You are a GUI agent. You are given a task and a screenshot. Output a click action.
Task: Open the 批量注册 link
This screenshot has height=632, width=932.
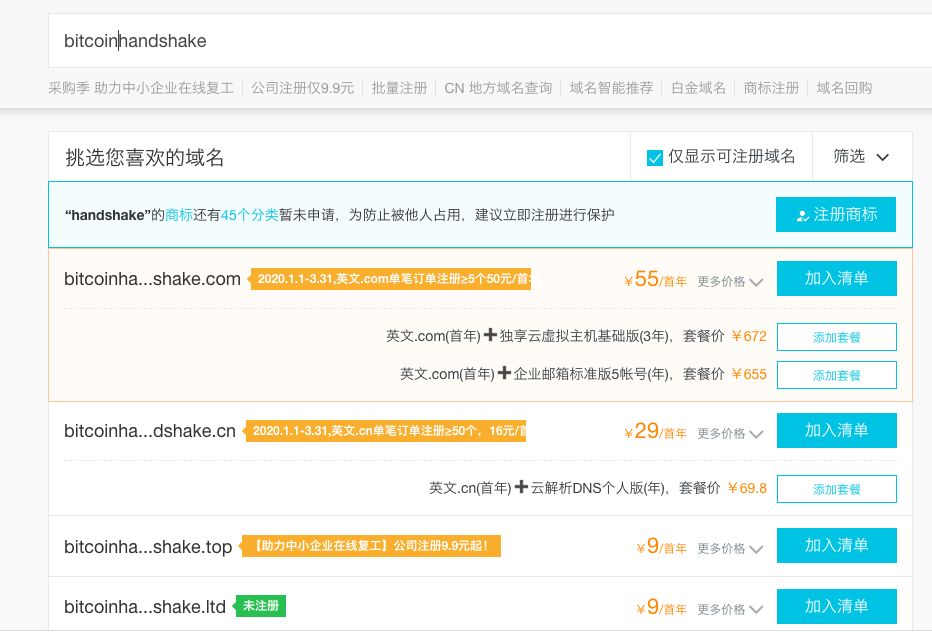399,88
